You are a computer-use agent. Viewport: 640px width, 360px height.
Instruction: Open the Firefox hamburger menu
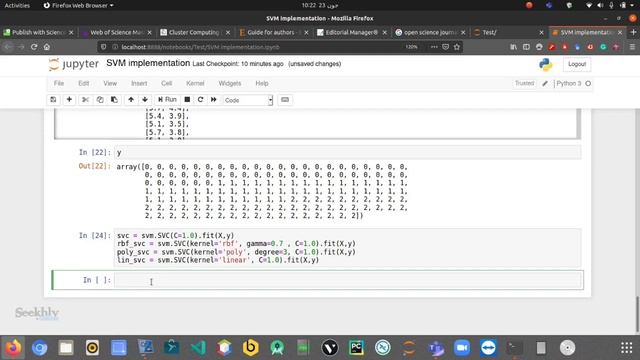(632, 47)
